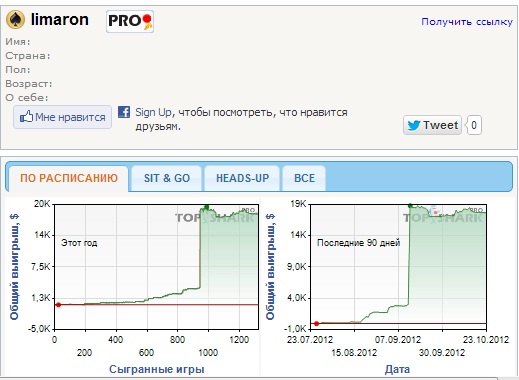Click the PokerStars spade icon beside limaron
This screenshot has height=380, width=519.
15,20
